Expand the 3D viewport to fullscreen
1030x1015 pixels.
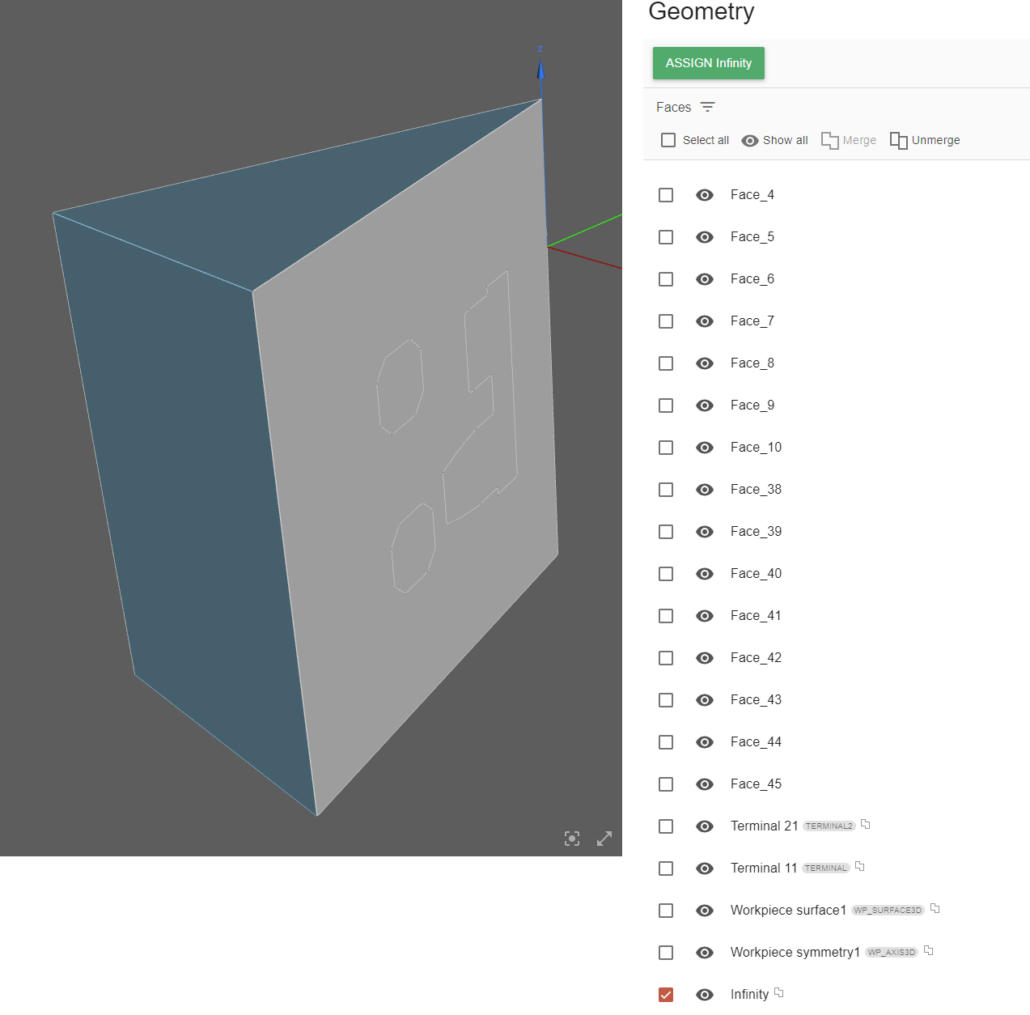coord(604,839)
